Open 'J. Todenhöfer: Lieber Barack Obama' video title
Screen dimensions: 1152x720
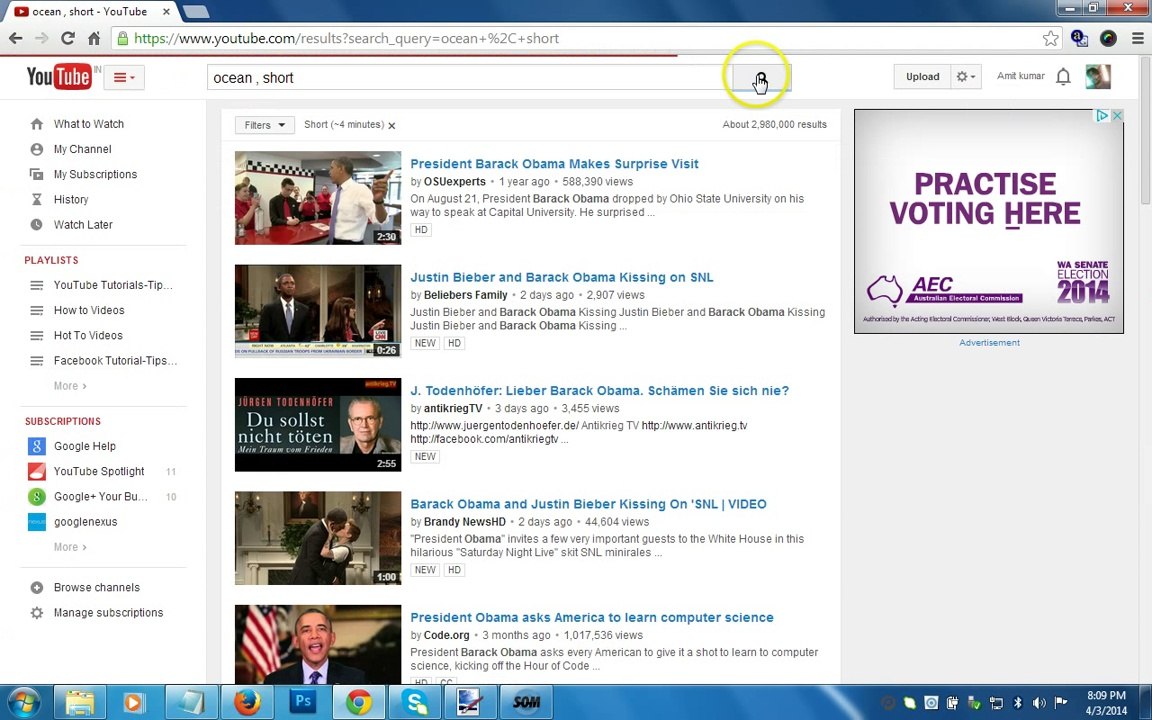click(600, 391)
